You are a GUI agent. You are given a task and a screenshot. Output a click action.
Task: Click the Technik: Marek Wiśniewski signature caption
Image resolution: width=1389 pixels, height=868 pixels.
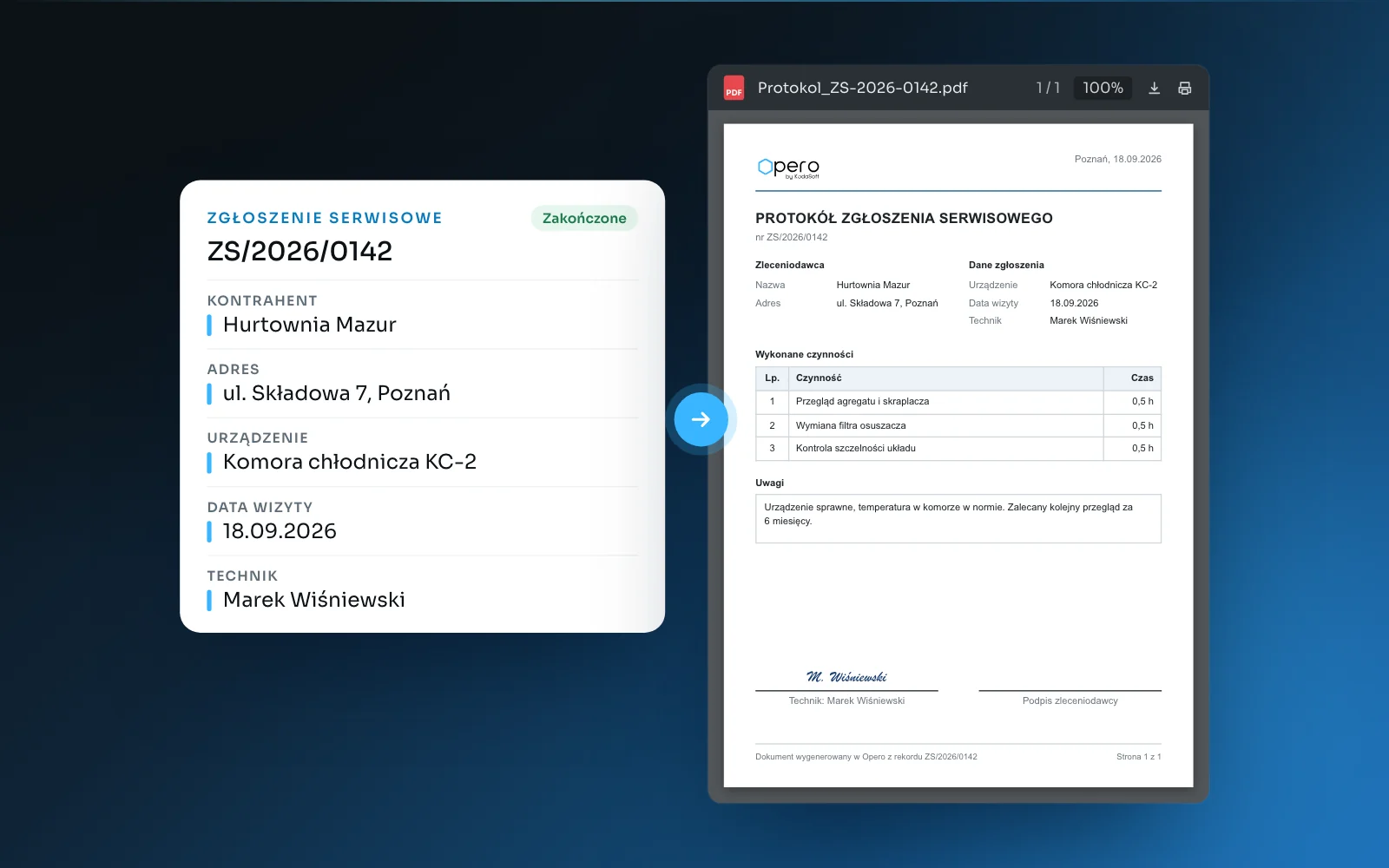pos(846,700)
